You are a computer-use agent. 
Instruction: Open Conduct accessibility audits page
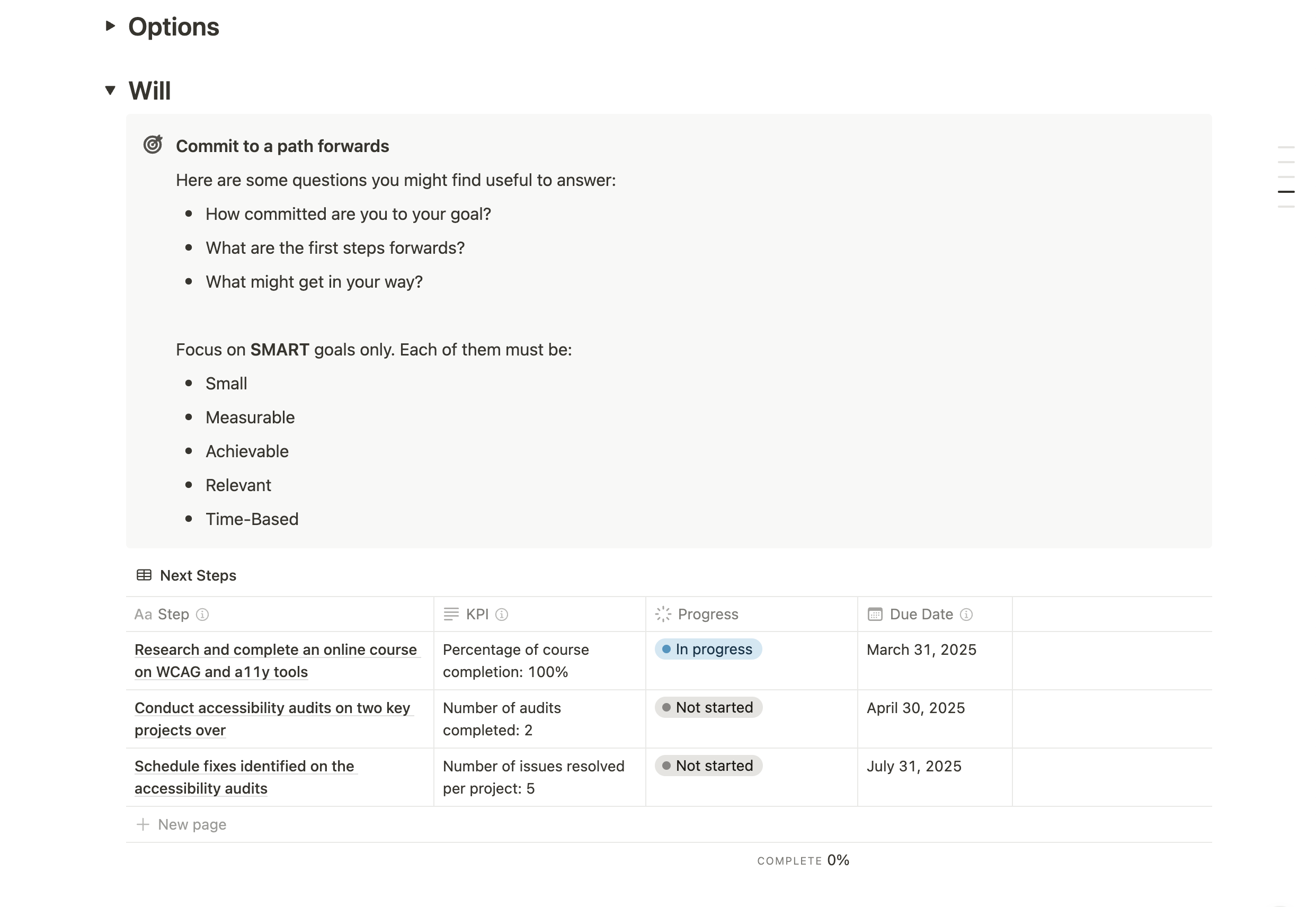tap(272, 708)
